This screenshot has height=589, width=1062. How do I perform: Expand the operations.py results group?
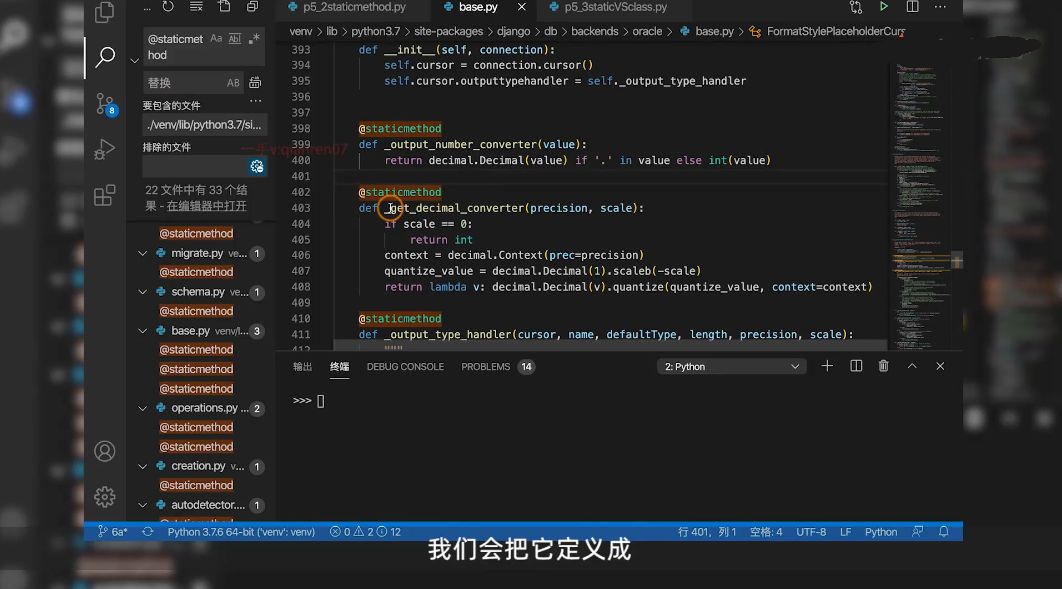click(144, 407)
